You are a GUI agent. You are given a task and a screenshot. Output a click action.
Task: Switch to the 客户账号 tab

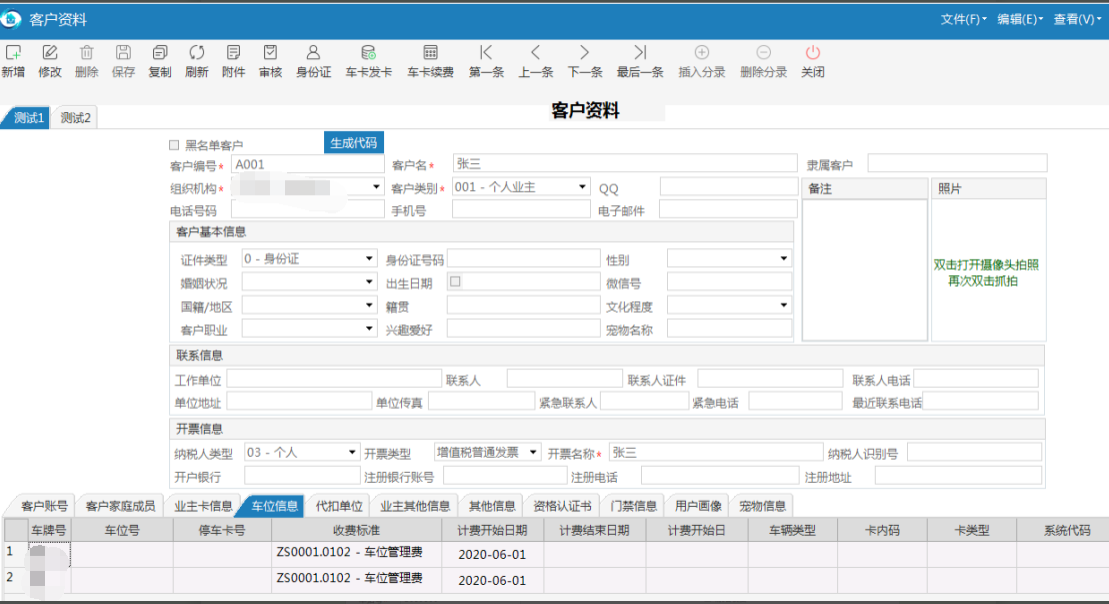point(44,506)
